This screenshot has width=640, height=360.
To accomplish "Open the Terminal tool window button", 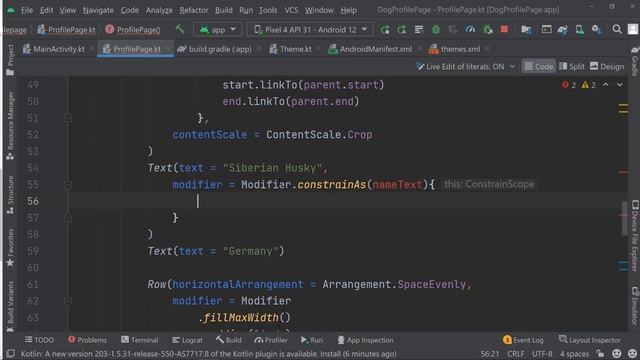I will coord(139,340).
